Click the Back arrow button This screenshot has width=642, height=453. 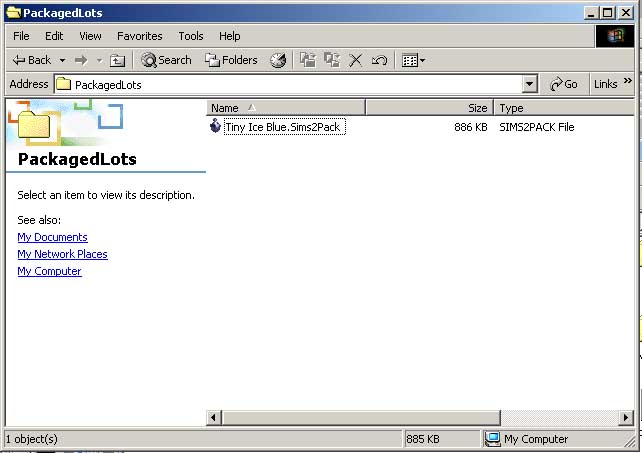[x=32, y=60]
